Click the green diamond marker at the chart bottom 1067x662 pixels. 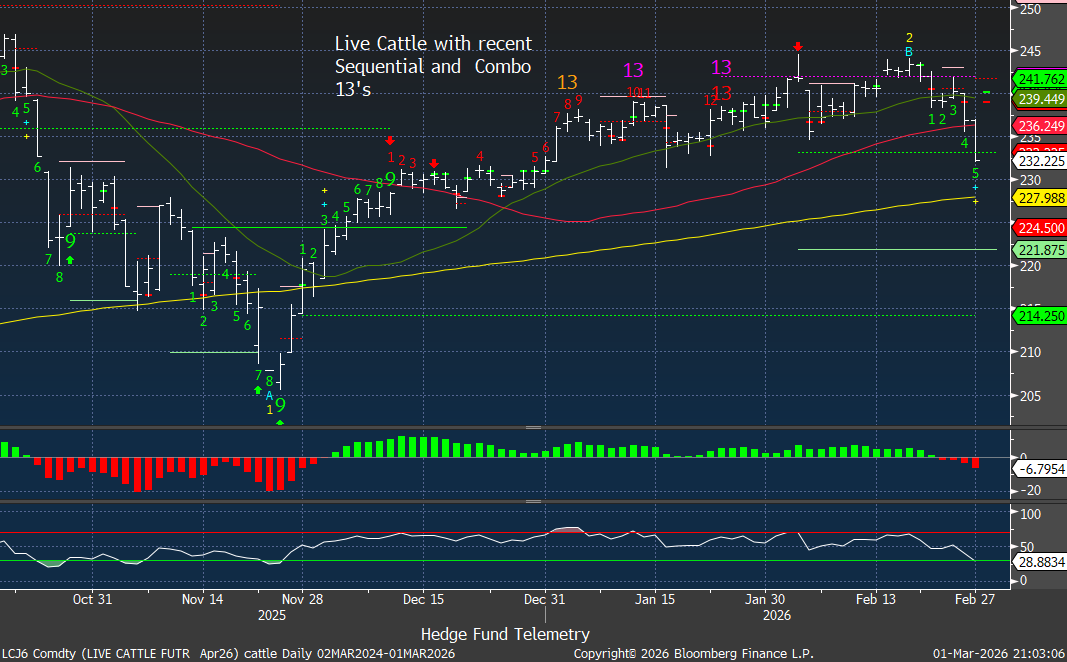pyautogui.click(x=280, y=423)
